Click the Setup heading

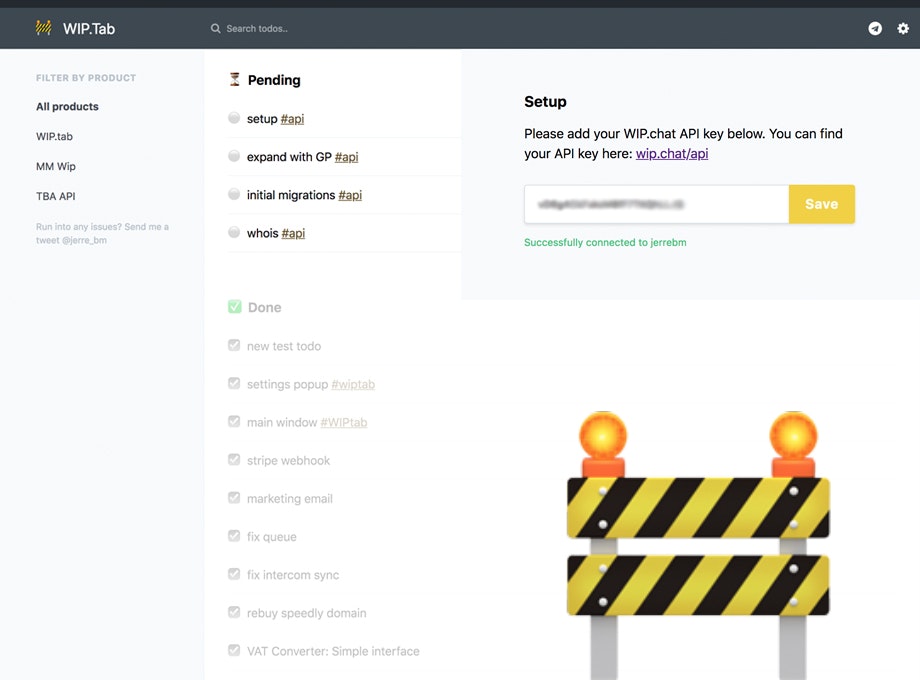[x=545, y=102]
